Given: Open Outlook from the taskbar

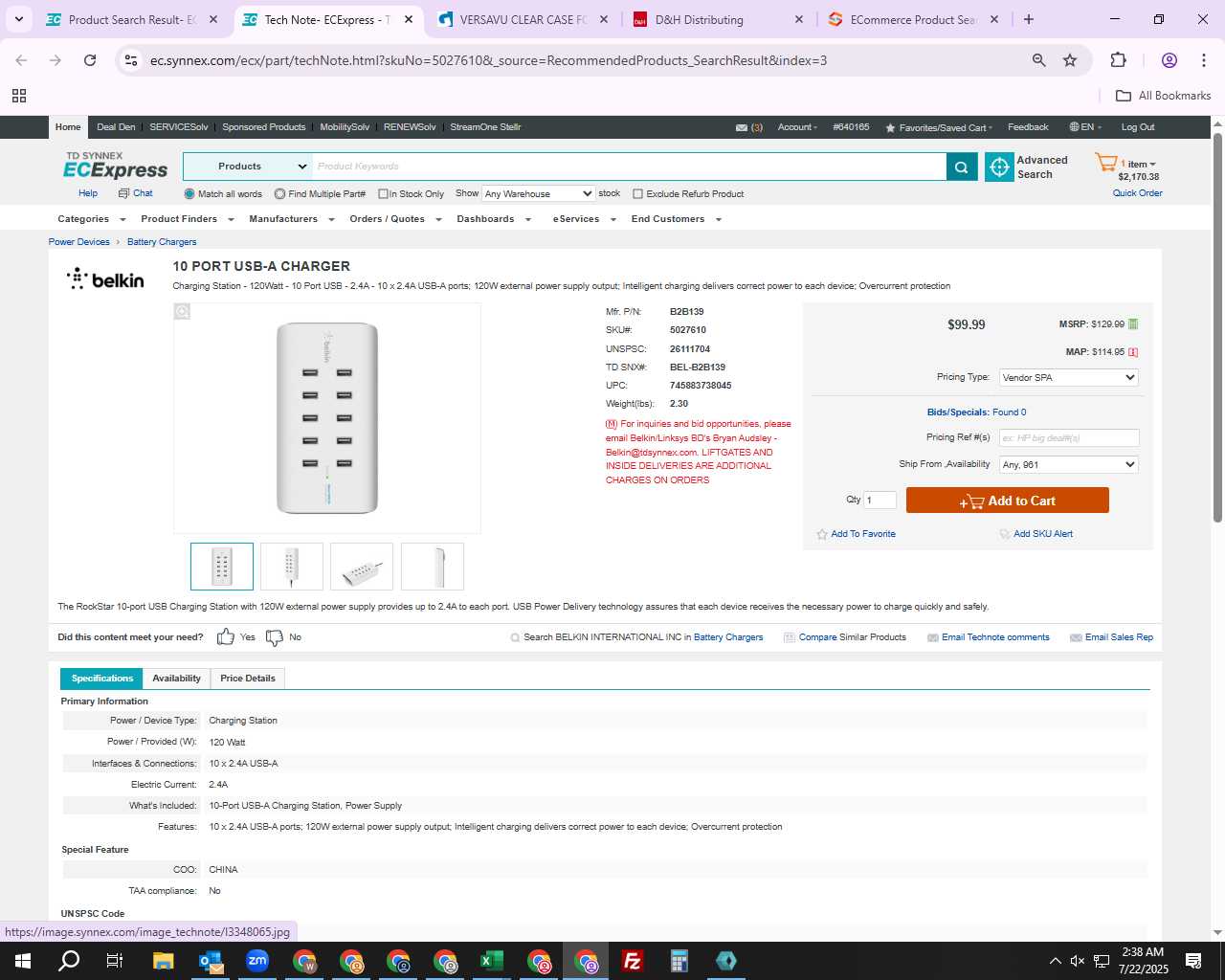Looking at the screenshot, I should 211,961.
